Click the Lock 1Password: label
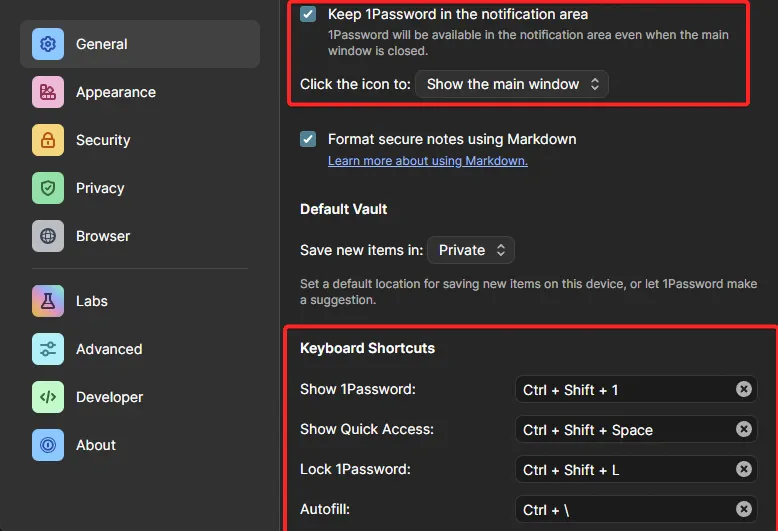 pos(355,469)
